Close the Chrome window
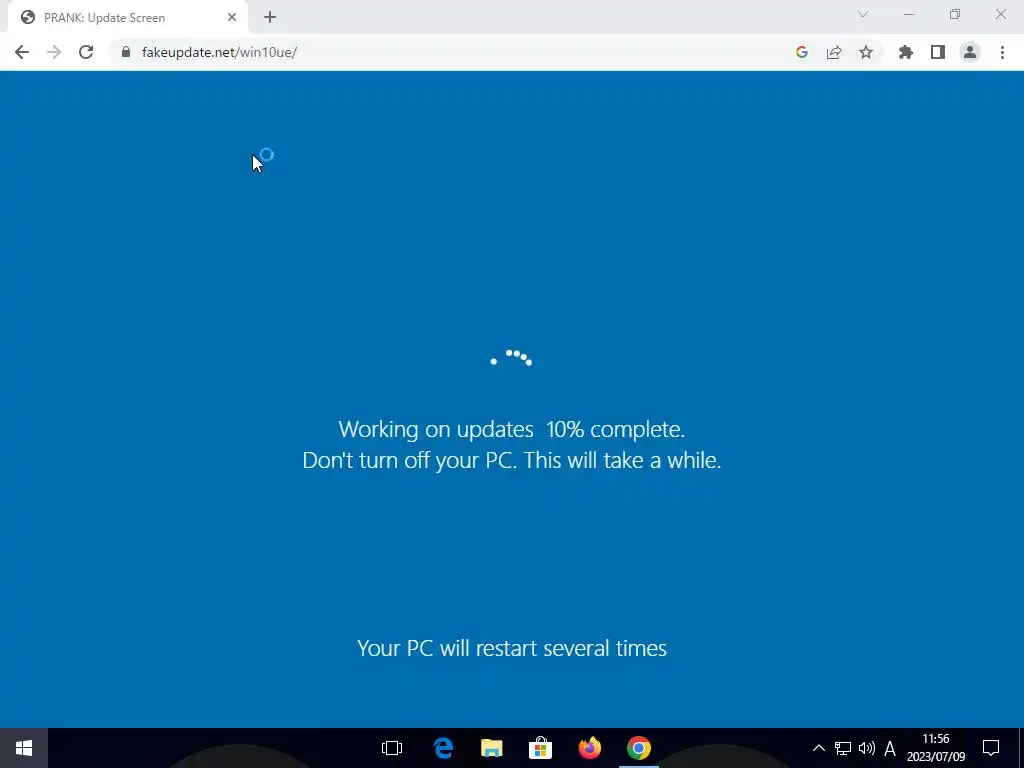 pyautogui.click(x=1000, y=14)
